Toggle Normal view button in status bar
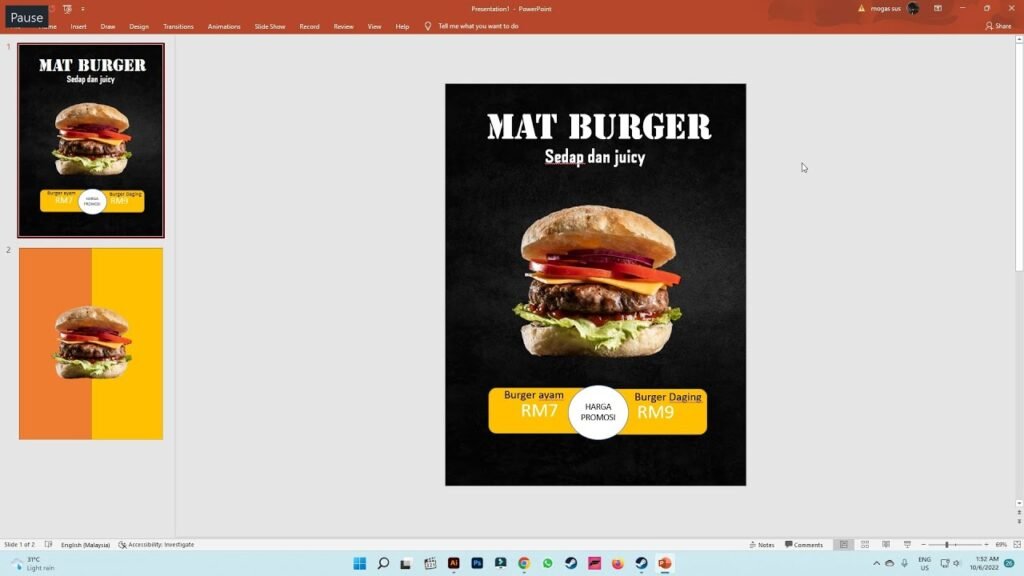Viewport: 1024px width, 576px height. 844,545
